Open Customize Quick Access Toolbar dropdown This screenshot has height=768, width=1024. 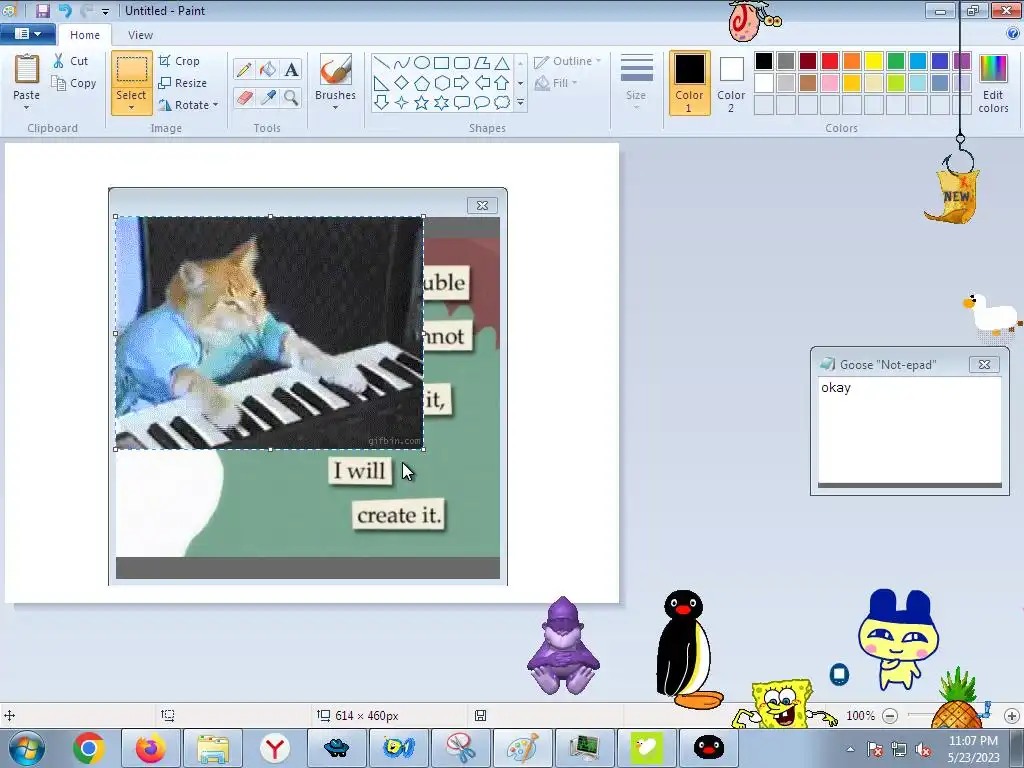(x=106, y=11)
